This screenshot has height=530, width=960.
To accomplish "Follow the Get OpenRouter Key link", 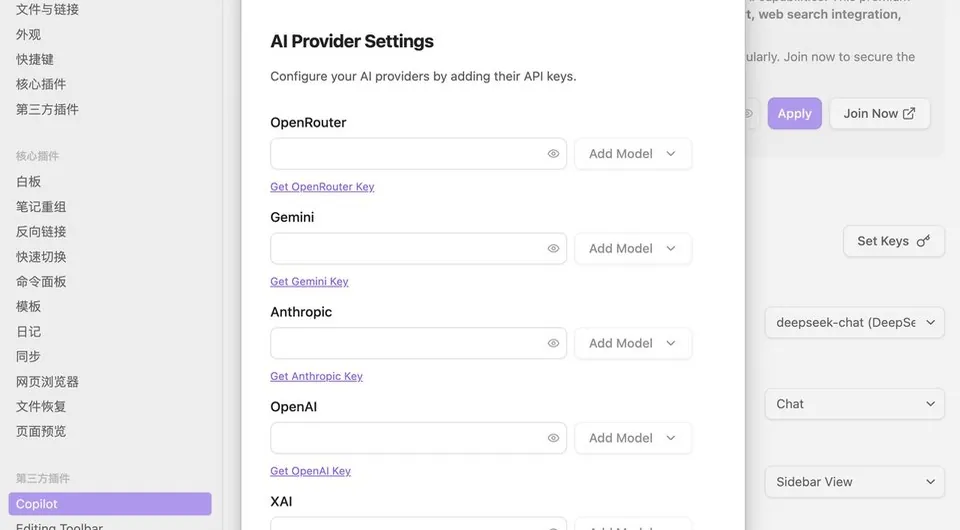I will point(322,187).
